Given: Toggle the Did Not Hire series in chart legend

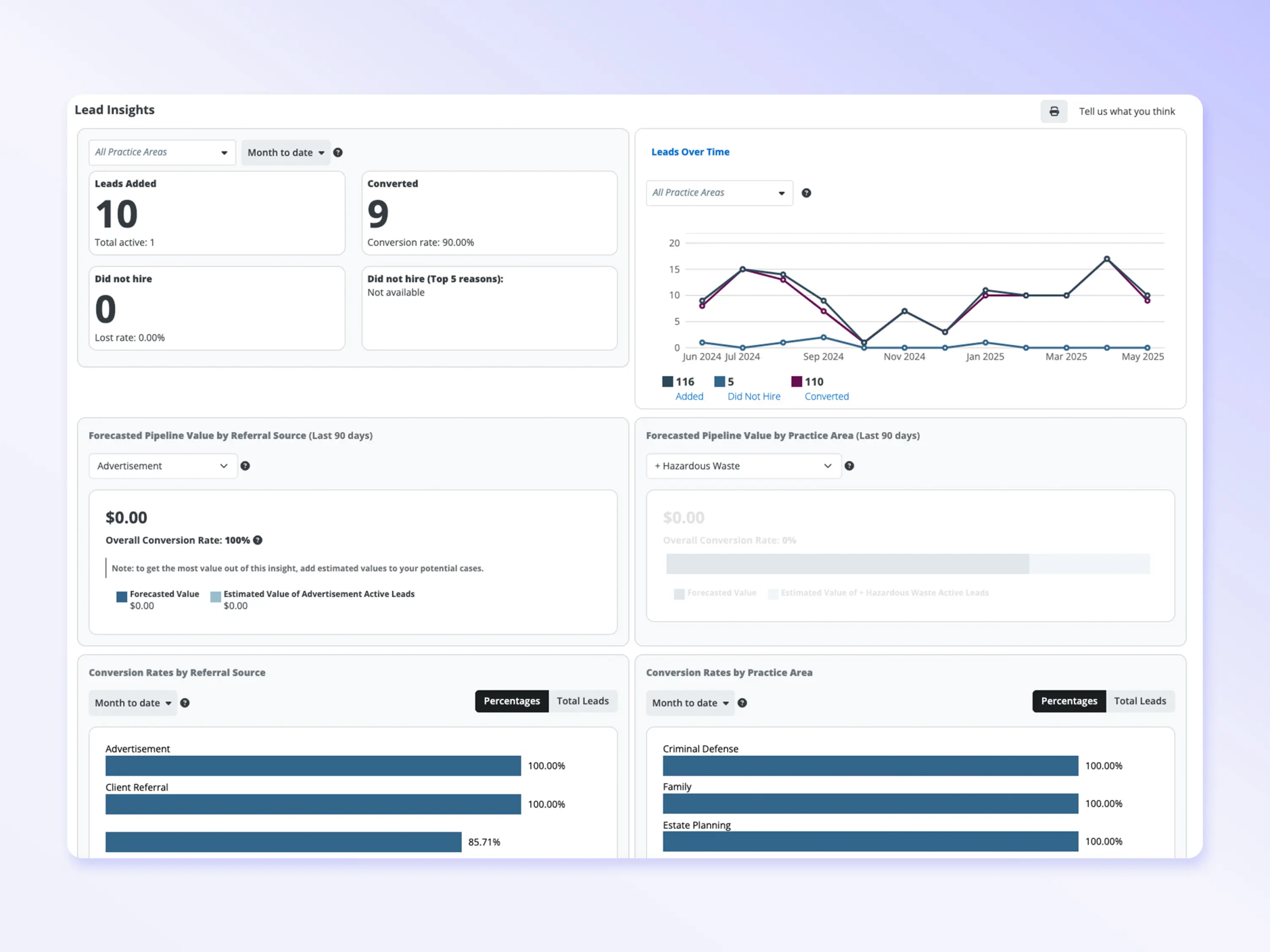Looking at the screenshot, I should pos(754,389).
